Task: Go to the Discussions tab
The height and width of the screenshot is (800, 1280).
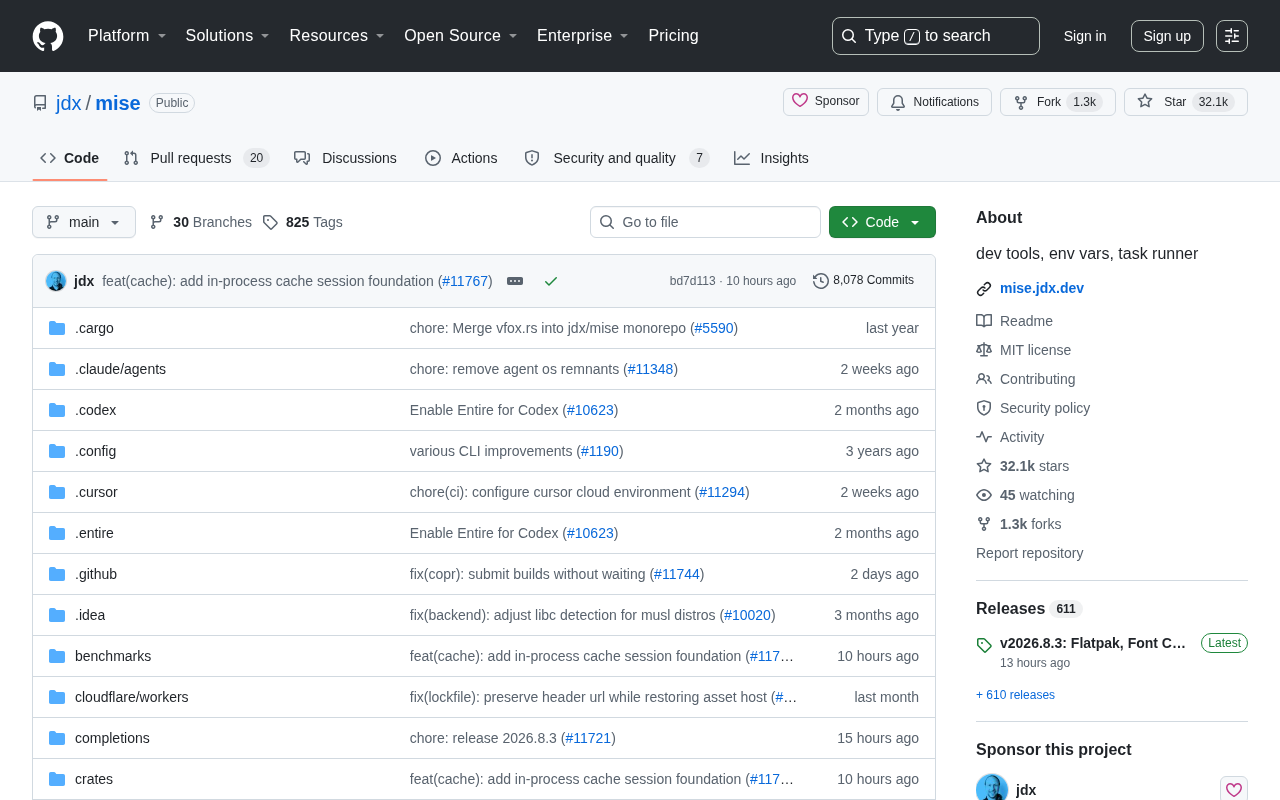Action: click(345, 158)
